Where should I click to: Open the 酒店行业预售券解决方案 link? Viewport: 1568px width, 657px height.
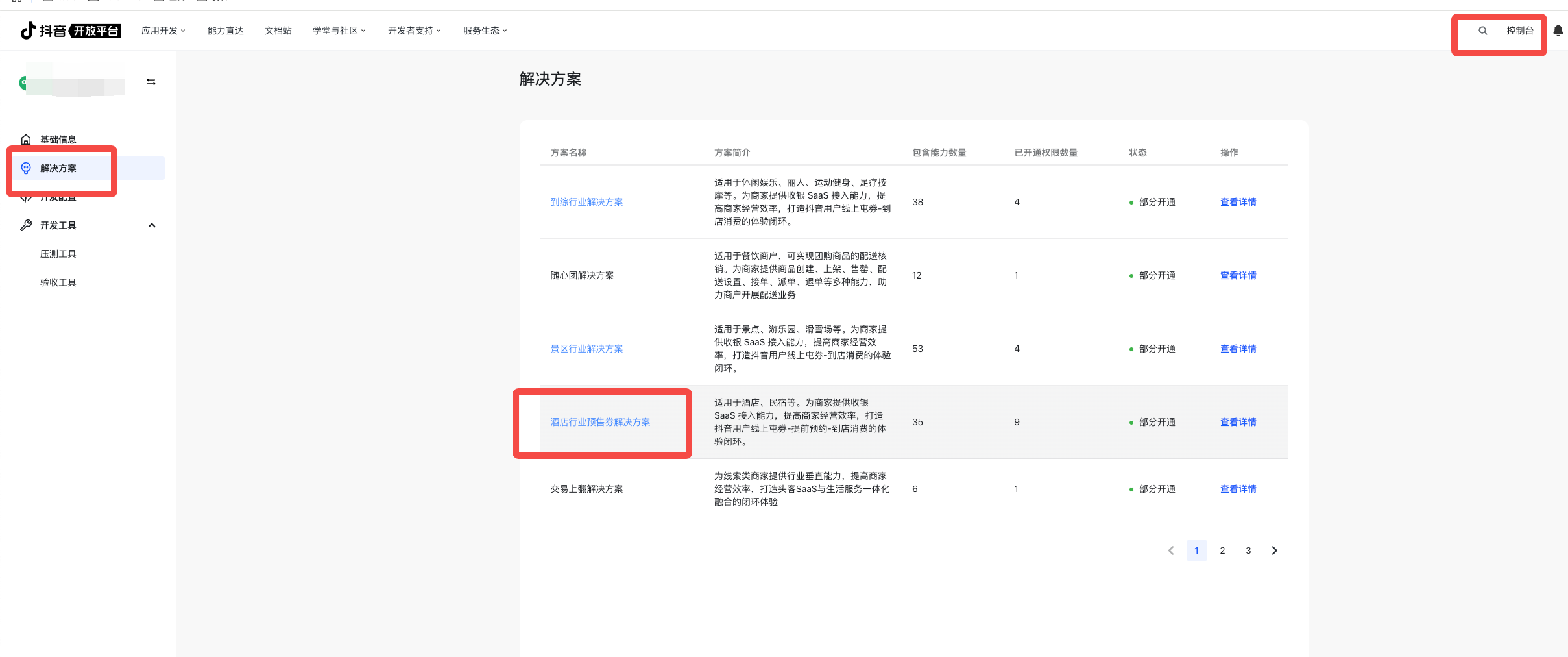coord(600,422)
